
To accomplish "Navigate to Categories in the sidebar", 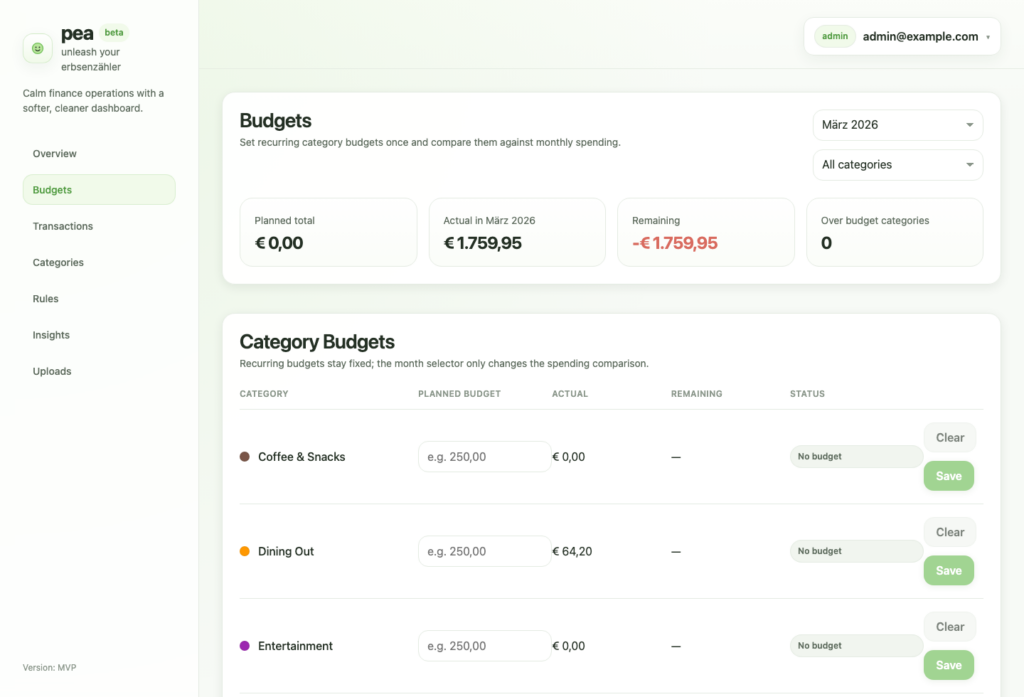I will (x=58, y=263).
